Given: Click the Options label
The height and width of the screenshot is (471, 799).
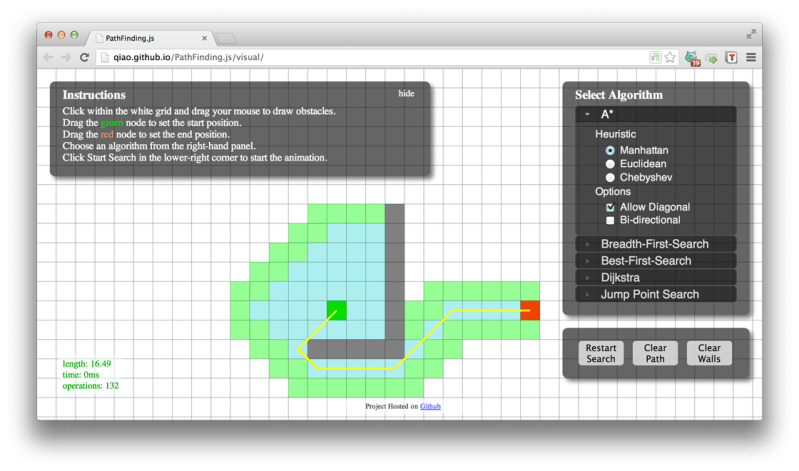Looking at the screenshot, I should 613,192.
